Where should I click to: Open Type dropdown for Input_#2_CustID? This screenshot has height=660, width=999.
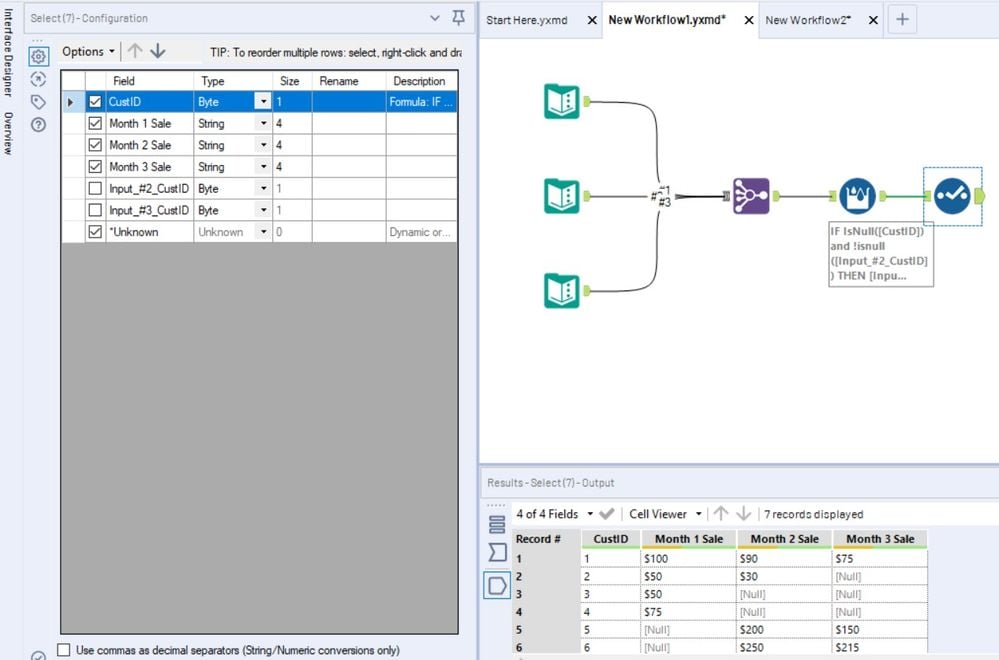(263, 189)
